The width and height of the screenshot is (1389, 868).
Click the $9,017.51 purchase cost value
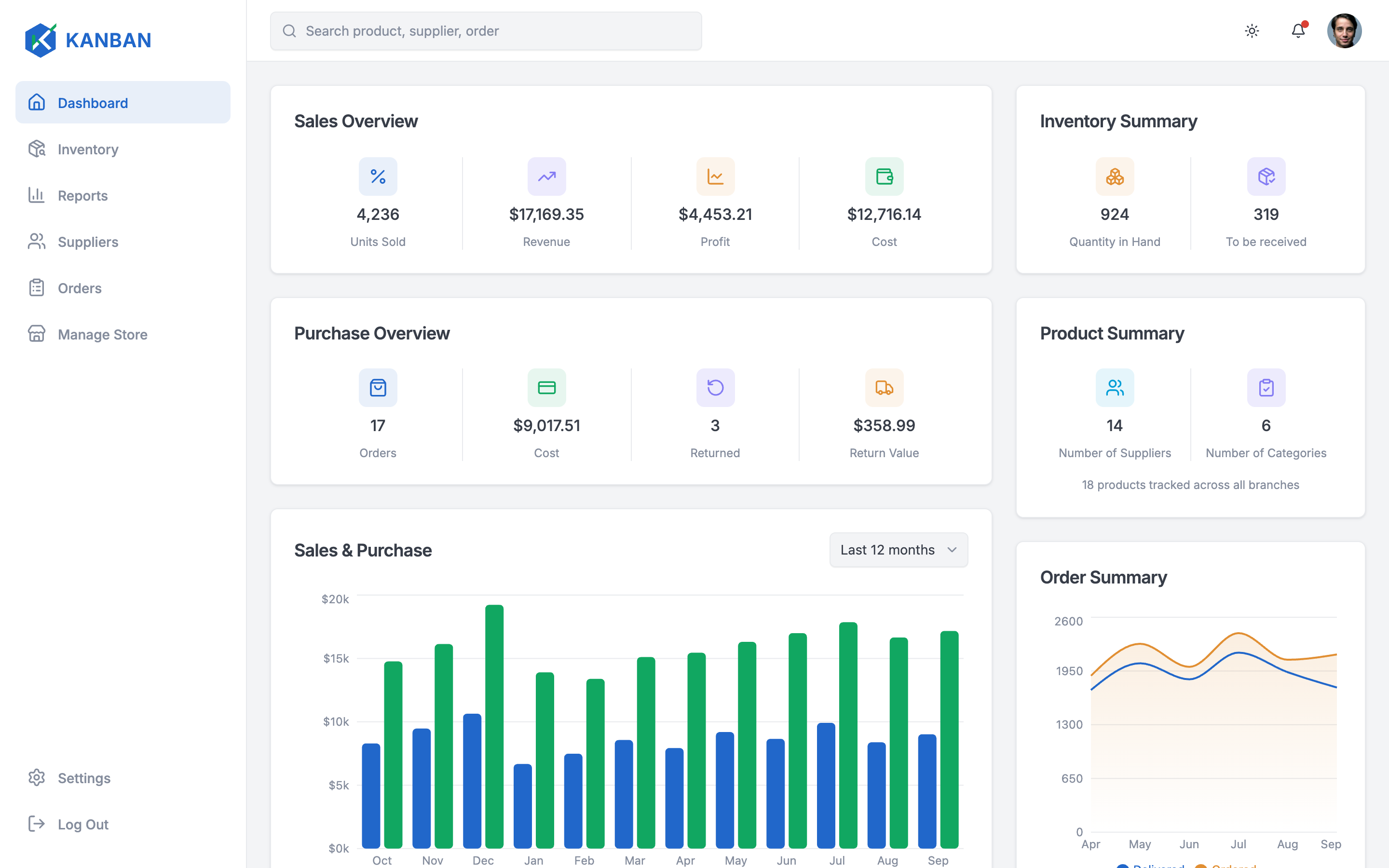click(546, 425)
